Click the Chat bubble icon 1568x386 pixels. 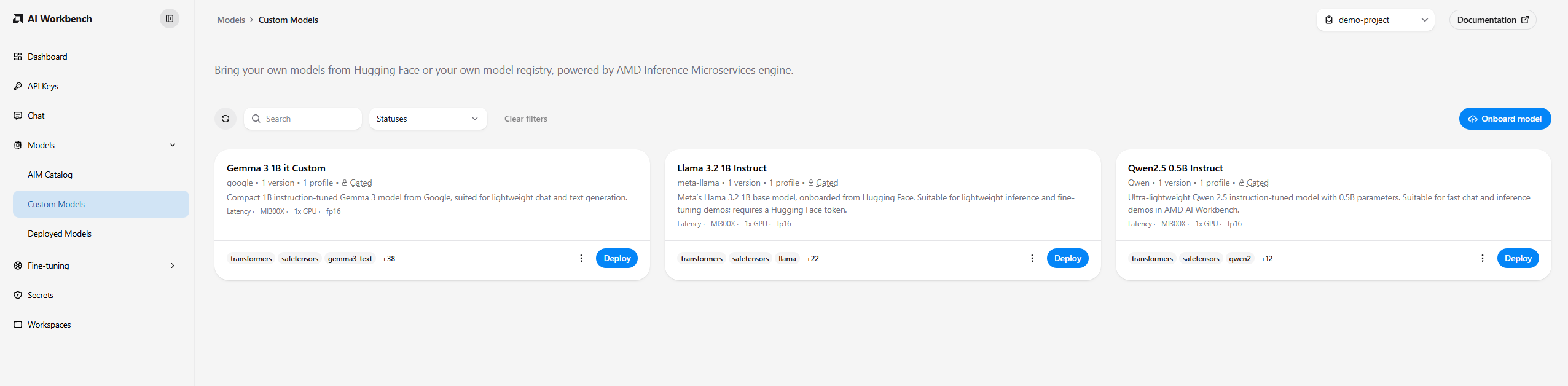tap(18, 116)
